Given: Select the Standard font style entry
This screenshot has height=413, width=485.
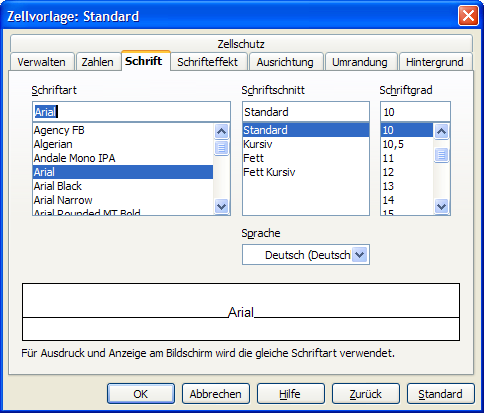Looking at the screenshot, I should point(306,130).
